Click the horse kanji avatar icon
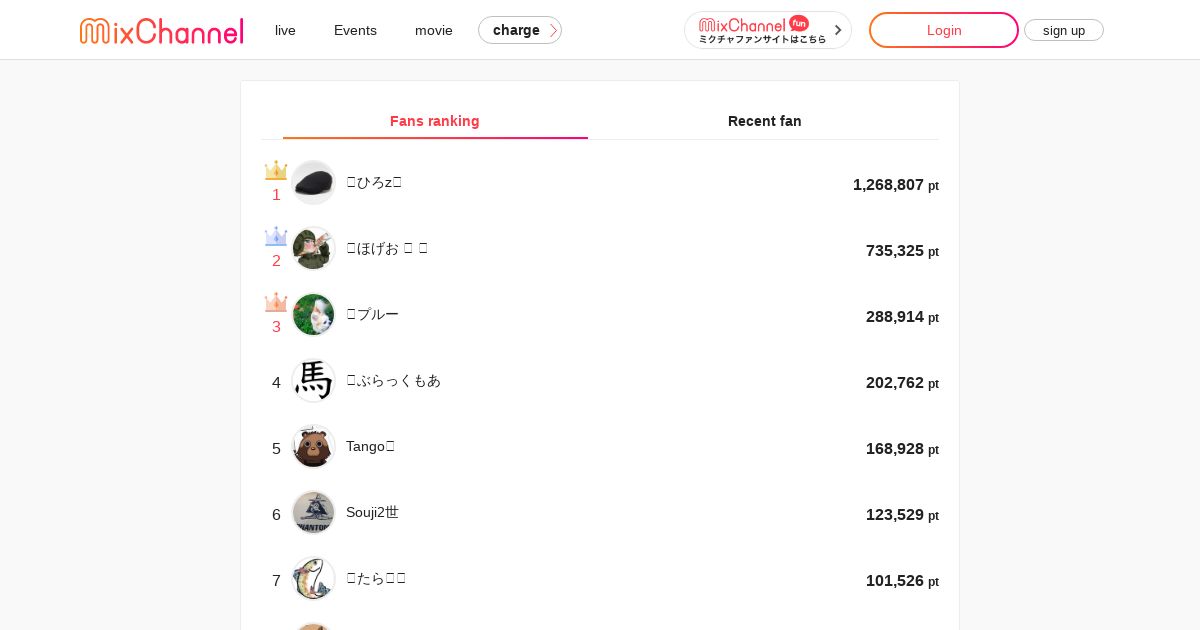The width and height of the screenshot is (1200, 630). [x=313, y=381]
